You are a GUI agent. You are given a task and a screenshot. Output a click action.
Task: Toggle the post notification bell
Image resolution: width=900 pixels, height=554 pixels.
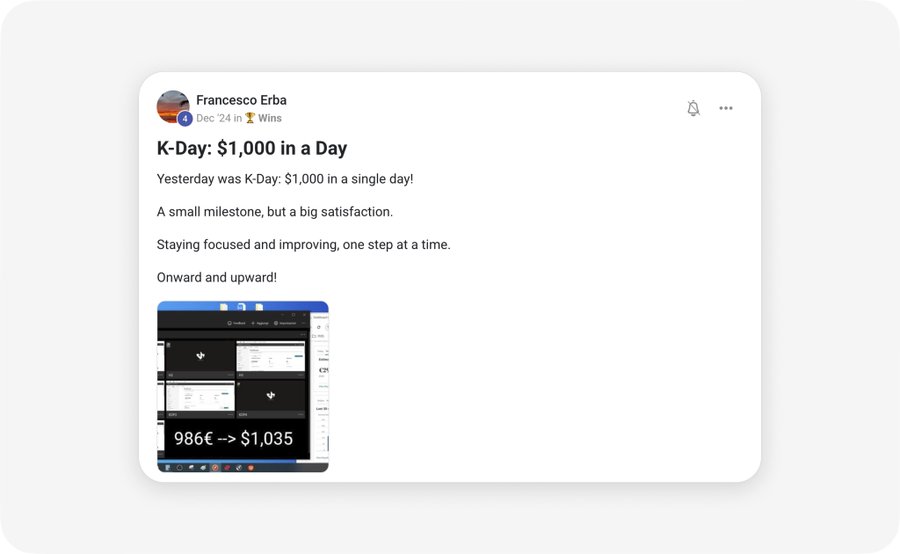[693, 108]
